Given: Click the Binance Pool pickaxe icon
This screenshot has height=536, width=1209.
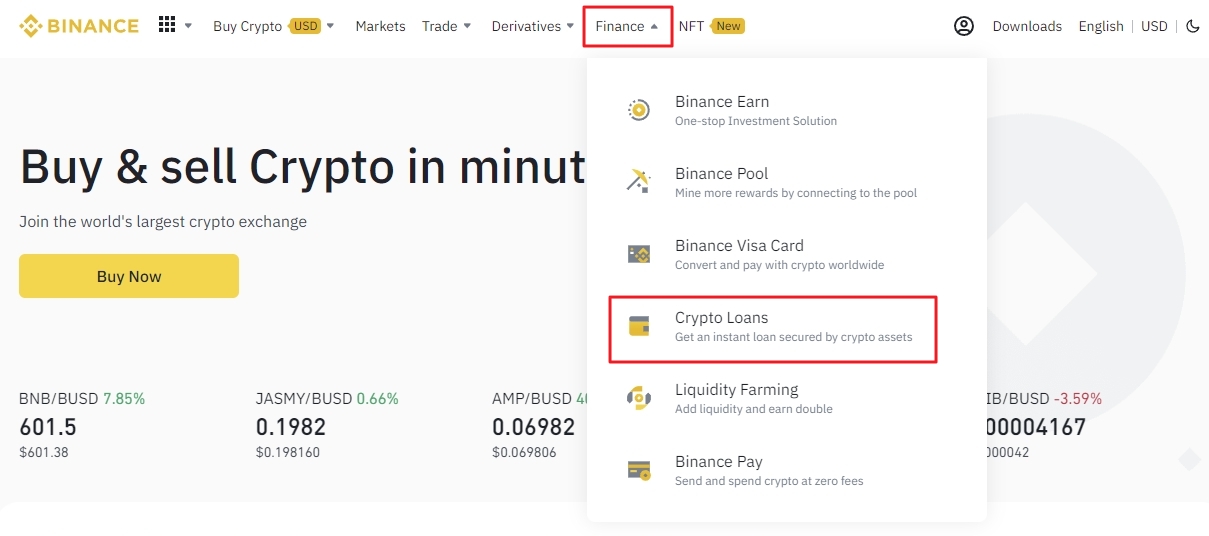Looking at the screenshot, I should (x=639, y=182).
